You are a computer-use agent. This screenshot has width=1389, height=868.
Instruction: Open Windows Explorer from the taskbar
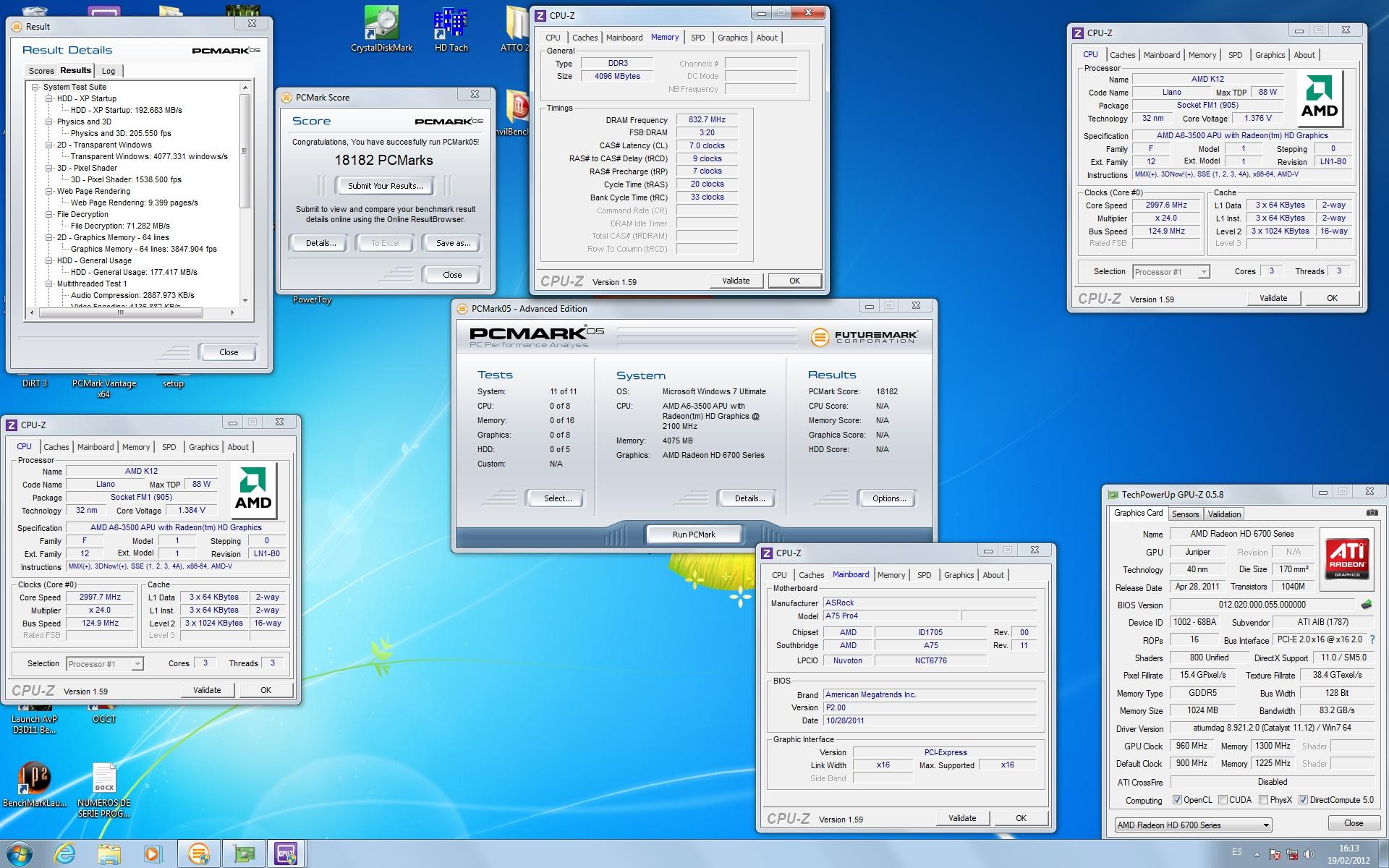(109, 854)
